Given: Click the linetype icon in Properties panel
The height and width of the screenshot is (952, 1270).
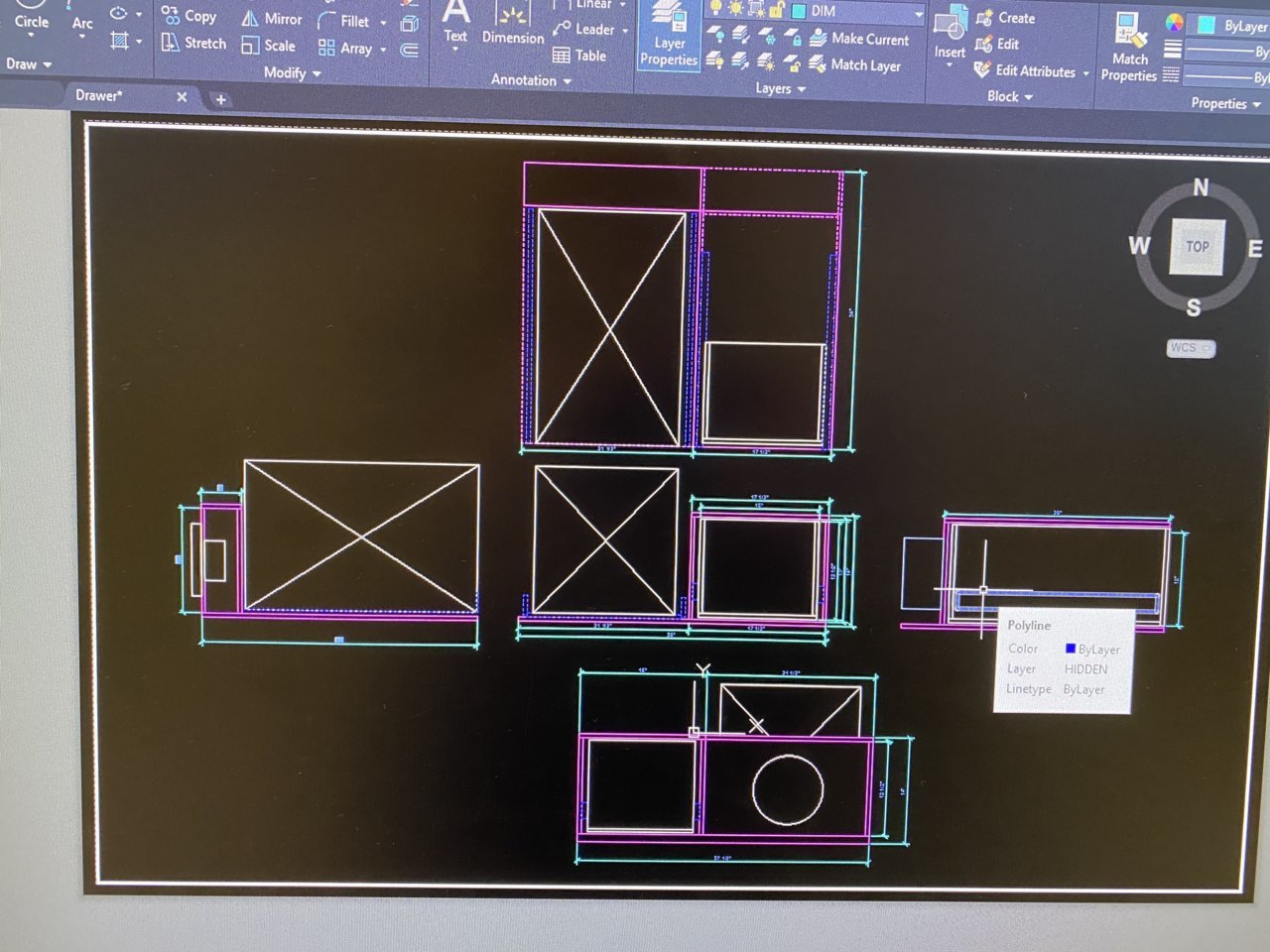Looking at the screenshot, I should (1172, 74).
